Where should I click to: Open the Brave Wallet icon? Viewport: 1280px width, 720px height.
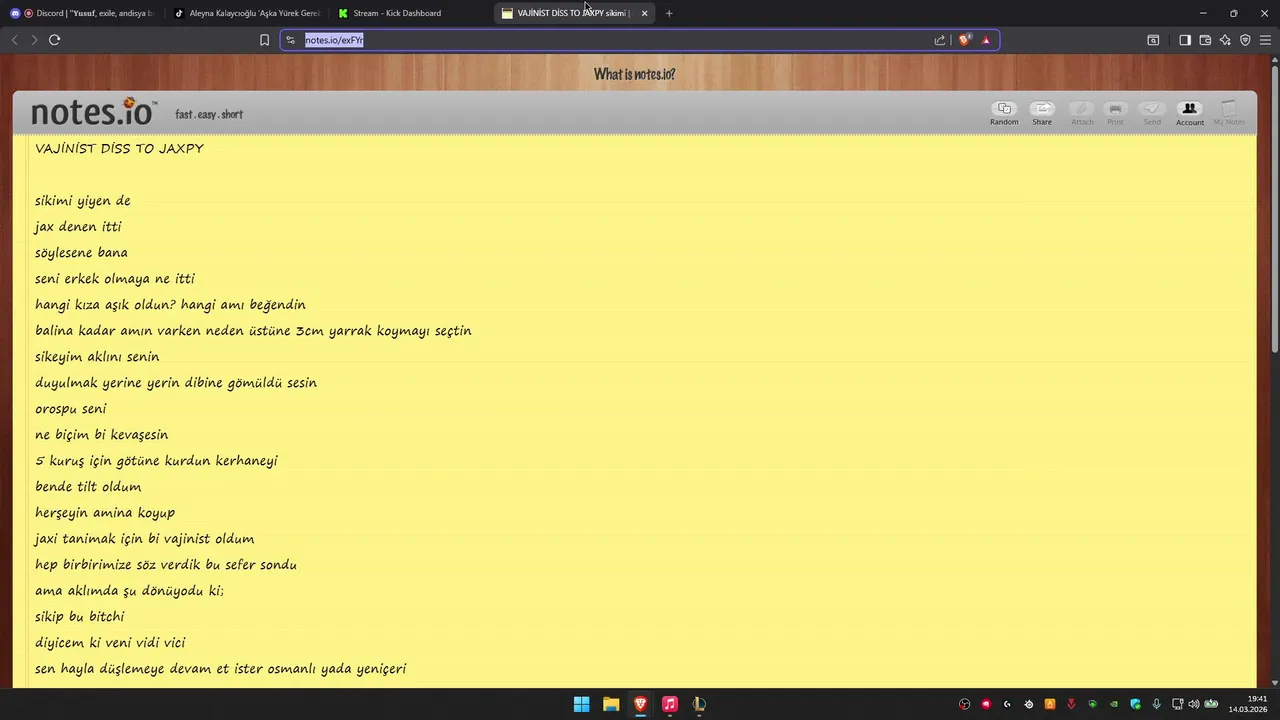pos(1205,40)
